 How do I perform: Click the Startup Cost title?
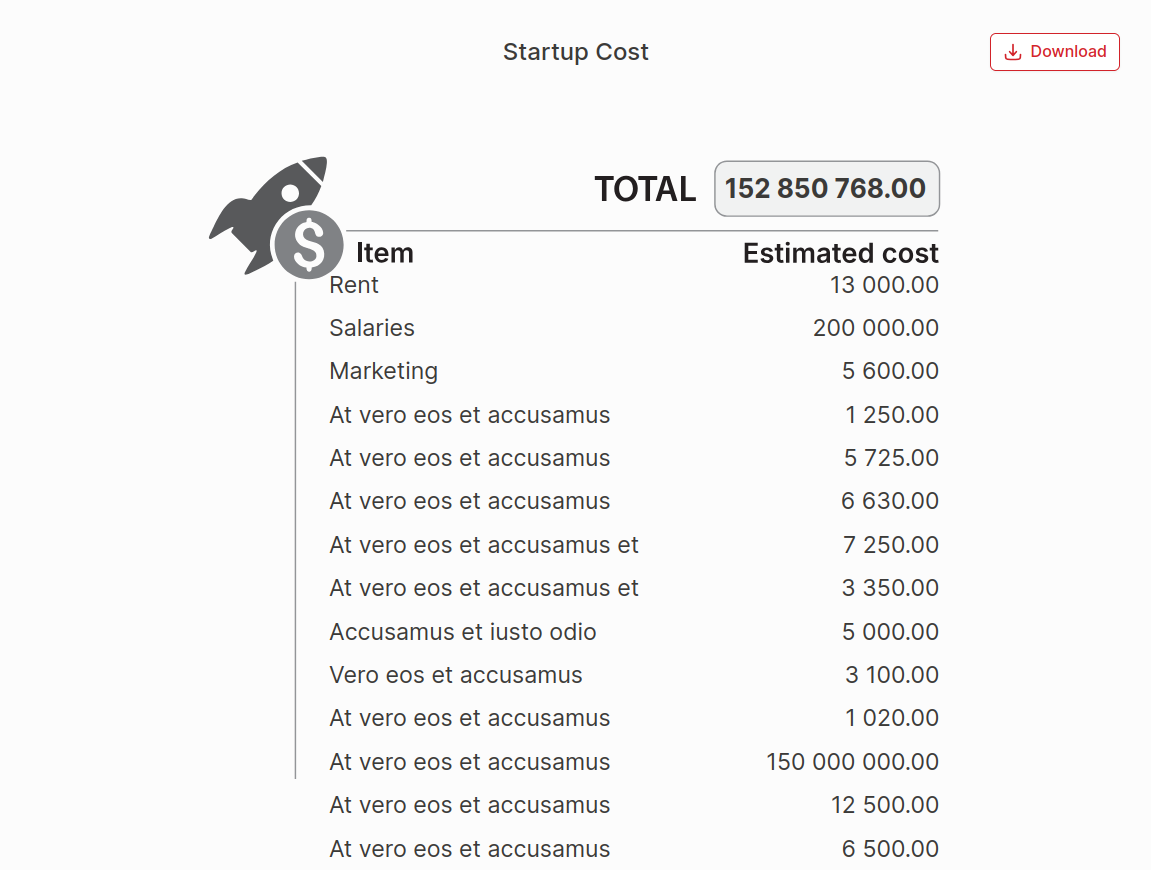click(x=576, y=51)
